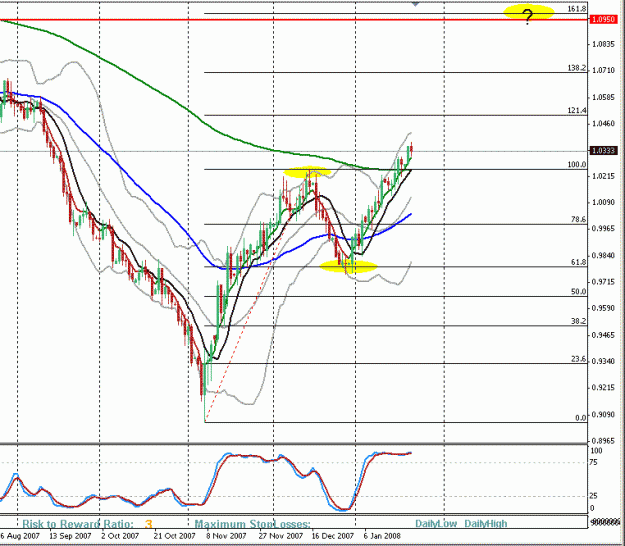
Task: Click the 1.0215 price axis value
Action: (603, 176)
